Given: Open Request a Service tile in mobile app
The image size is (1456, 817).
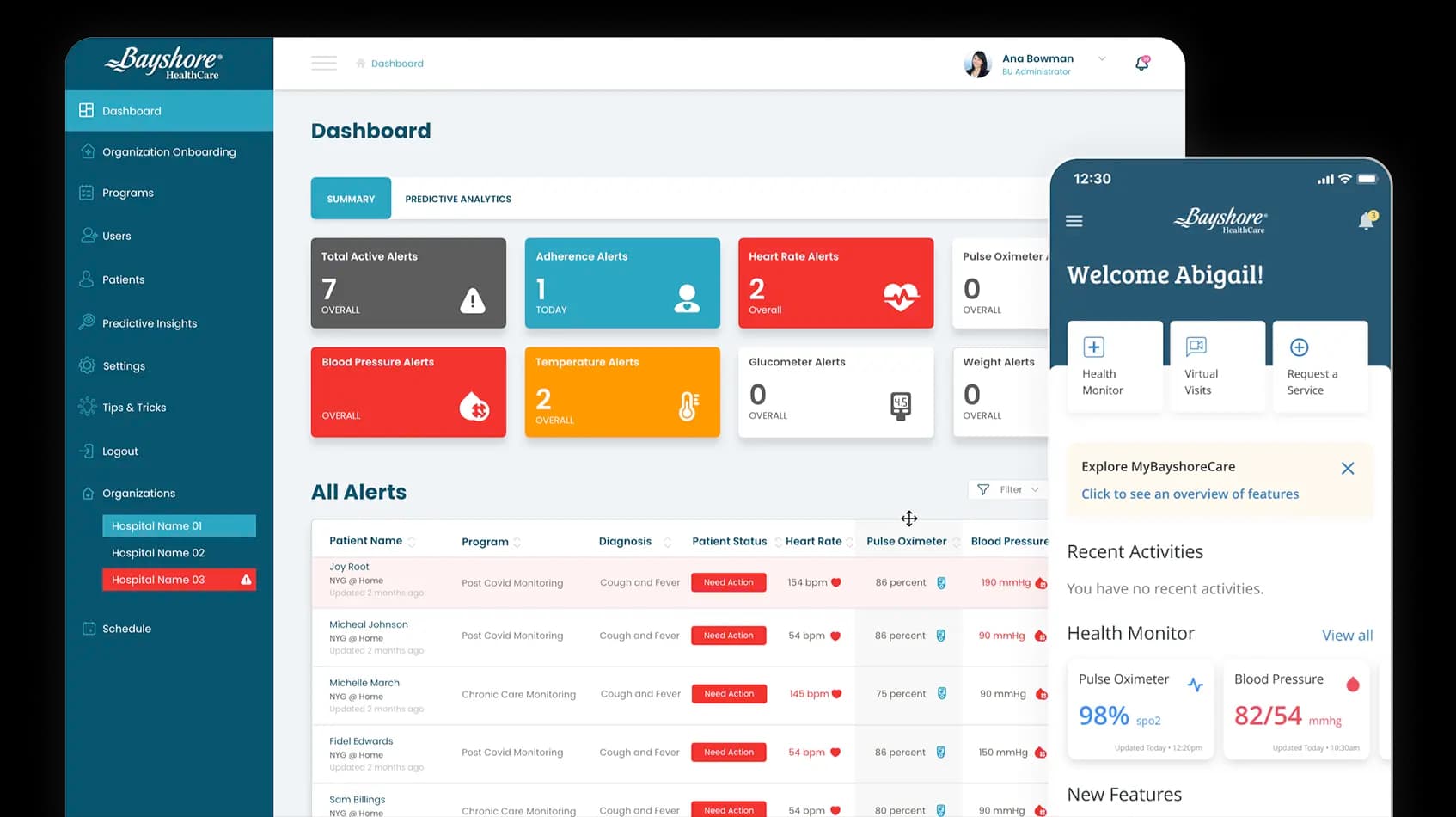Looking at the screenshot, I should (x=1320, y=366).
